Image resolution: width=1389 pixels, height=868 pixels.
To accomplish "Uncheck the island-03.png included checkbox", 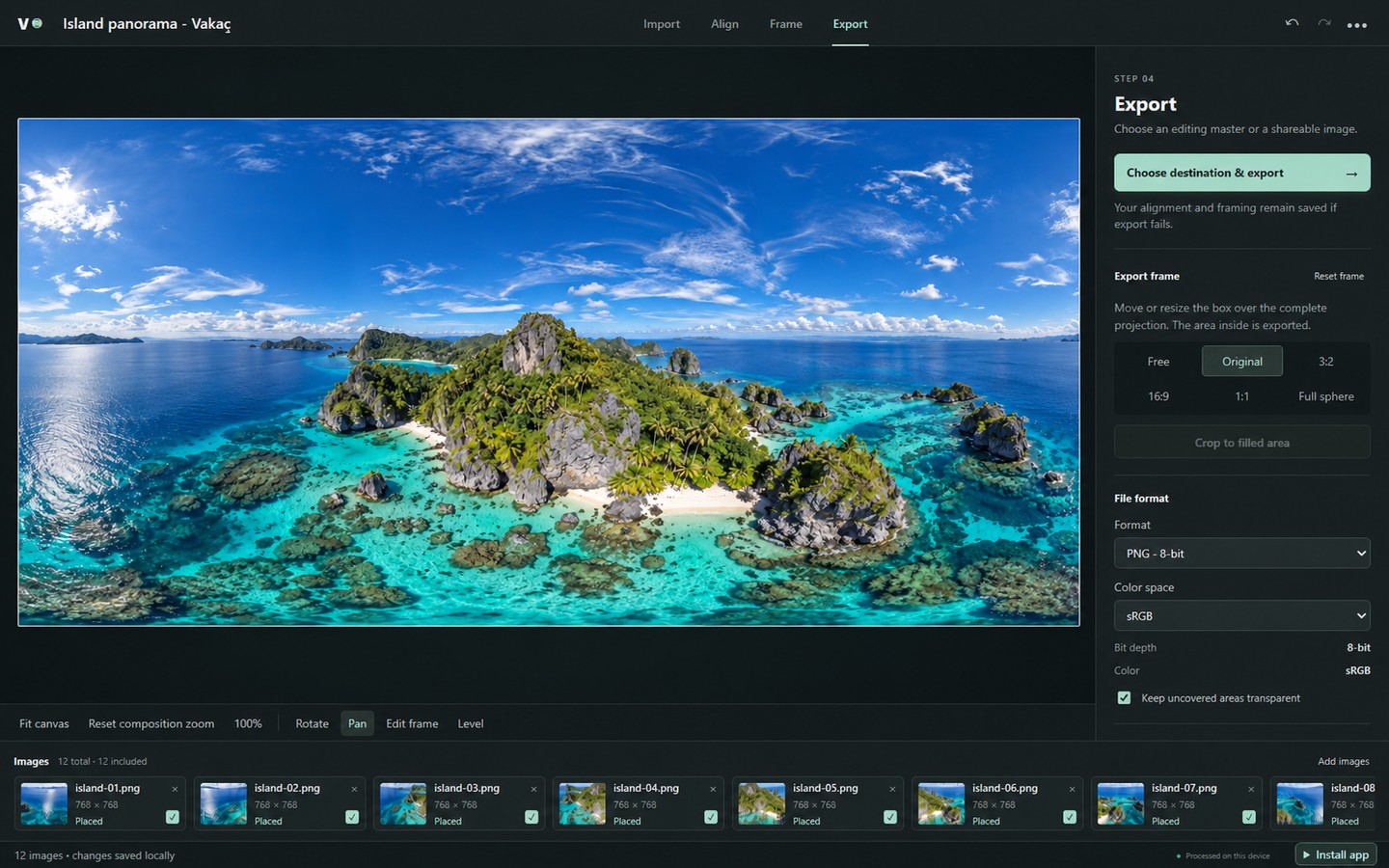I will [x=531, y=817].
